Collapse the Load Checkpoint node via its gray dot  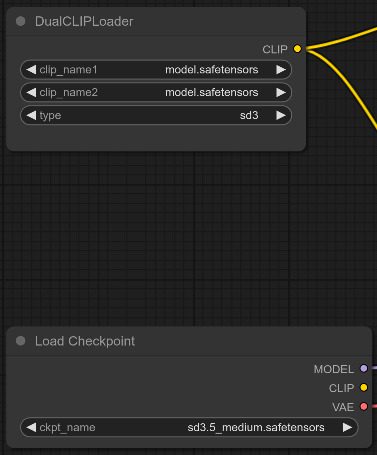coord(21,341)
